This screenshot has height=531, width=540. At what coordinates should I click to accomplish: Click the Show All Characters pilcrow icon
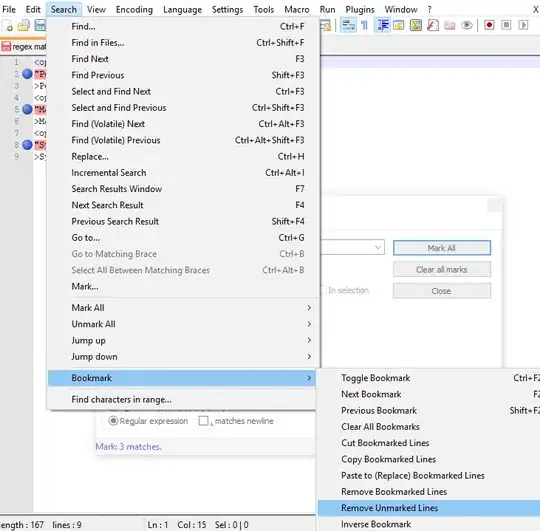[x=365, y=25]
